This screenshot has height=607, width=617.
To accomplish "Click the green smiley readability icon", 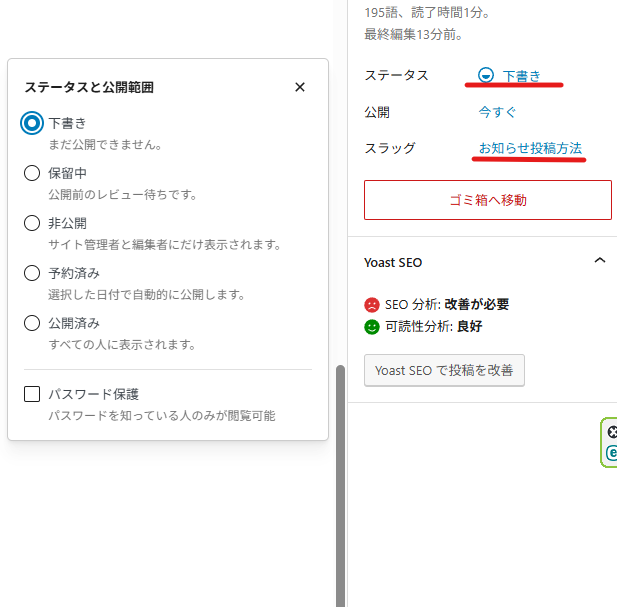I will (372, 326).
